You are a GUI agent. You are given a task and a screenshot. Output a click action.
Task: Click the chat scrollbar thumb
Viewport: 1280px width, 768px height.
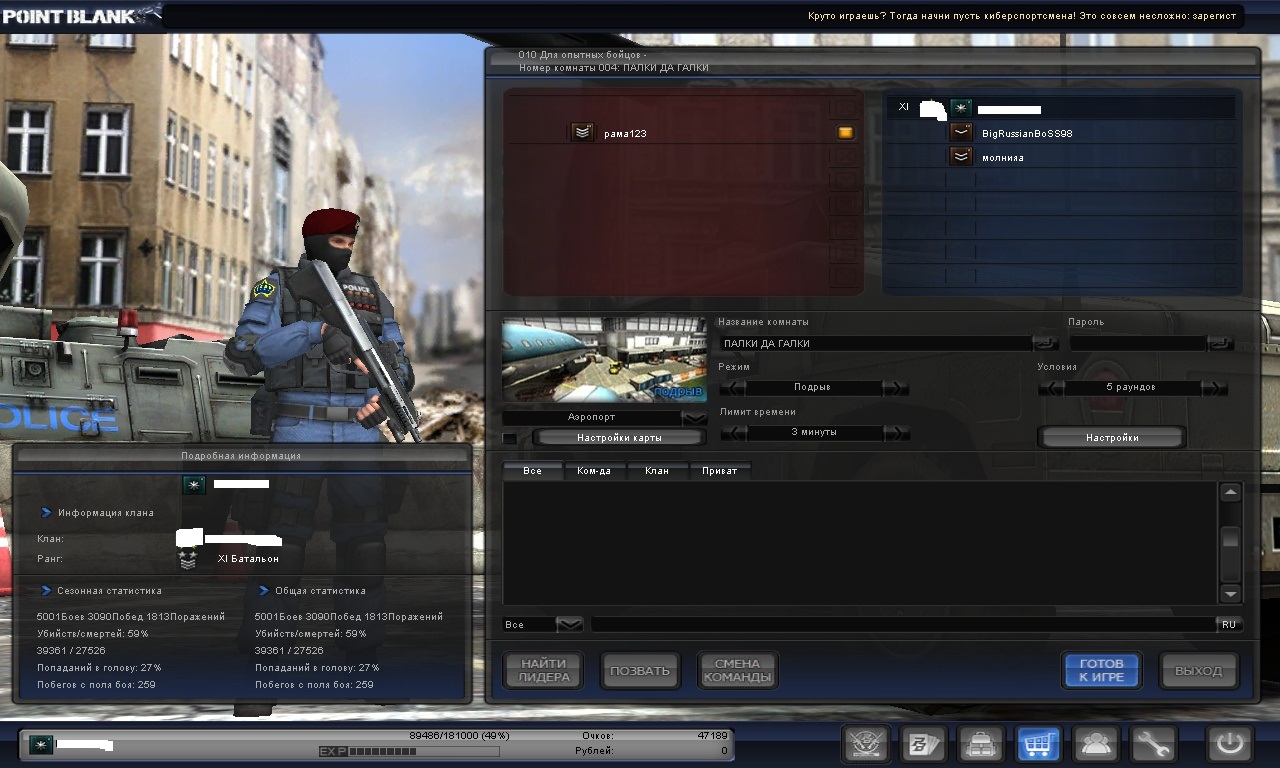[x=1231, y=538]
